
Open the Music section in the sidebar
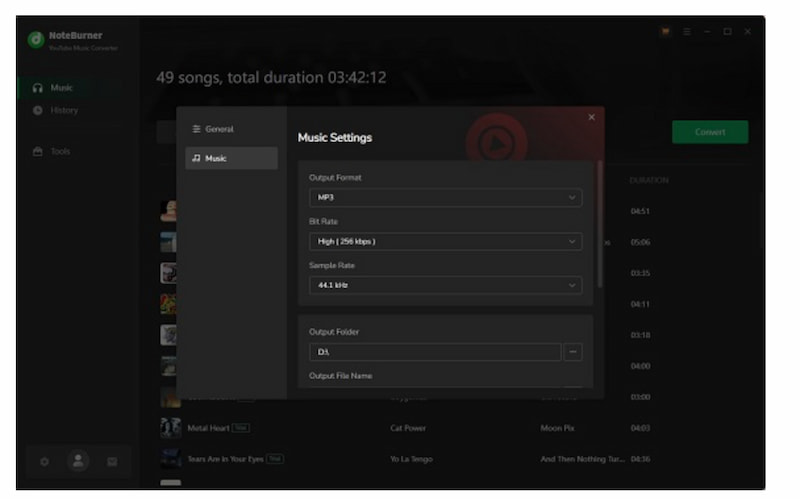pos(71,88)
